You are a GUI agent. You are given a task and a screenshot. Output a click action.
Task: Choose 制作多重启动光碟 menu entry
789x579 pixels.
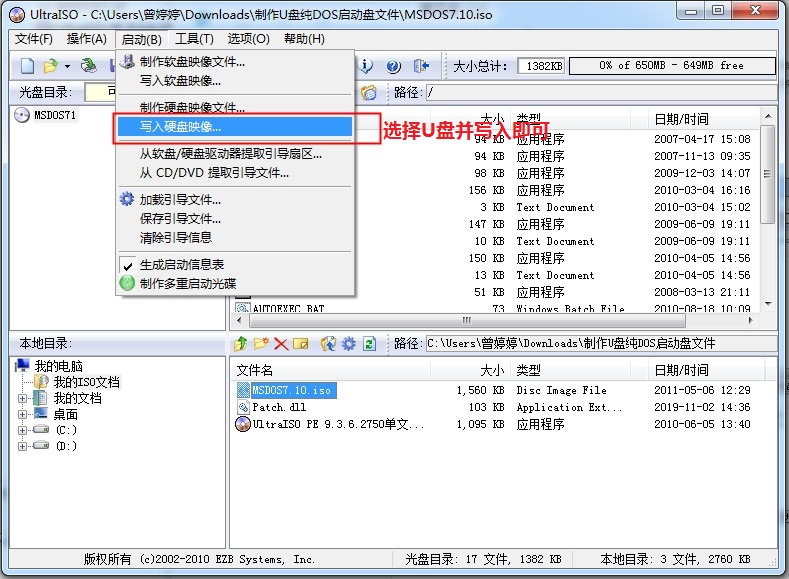pyautogui.click(x=235, y=284)
